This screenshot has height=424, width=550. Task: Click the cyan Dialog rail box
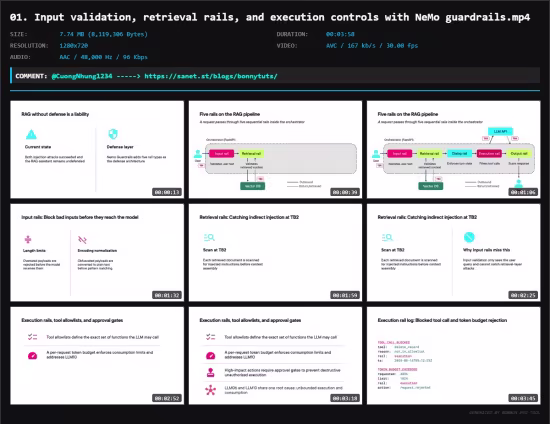click(x=459, y=154)
